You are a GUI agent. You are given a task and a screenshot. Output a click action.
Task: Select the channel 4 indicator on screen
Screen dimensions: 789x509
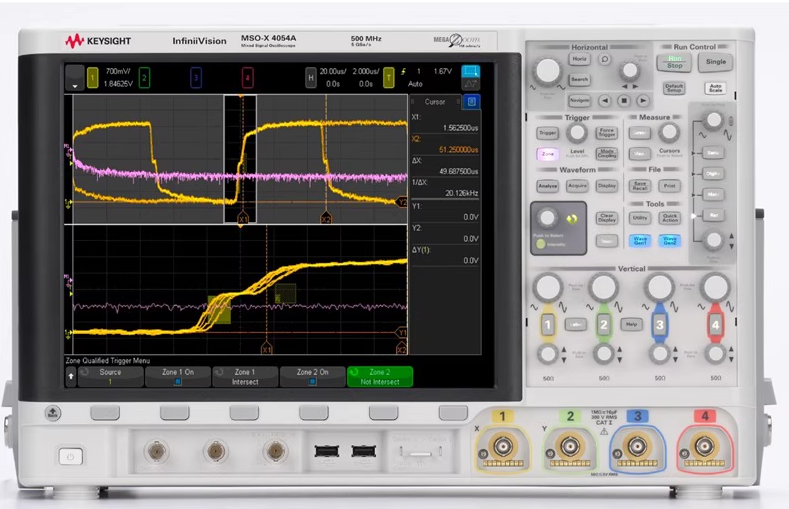pyautogui.click(x=247, y=77)
